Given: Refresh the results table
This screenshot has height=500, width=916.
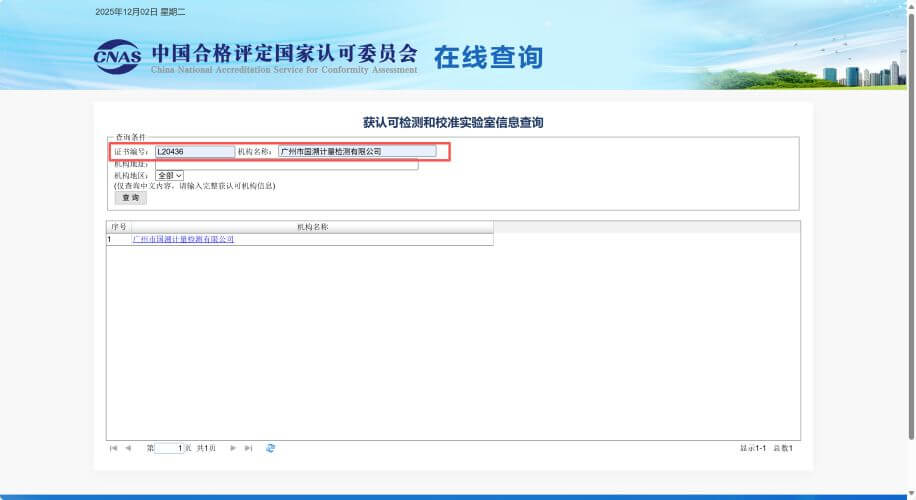Looking at the screenshot, I should pyautogui.click(x=271, y=448).
